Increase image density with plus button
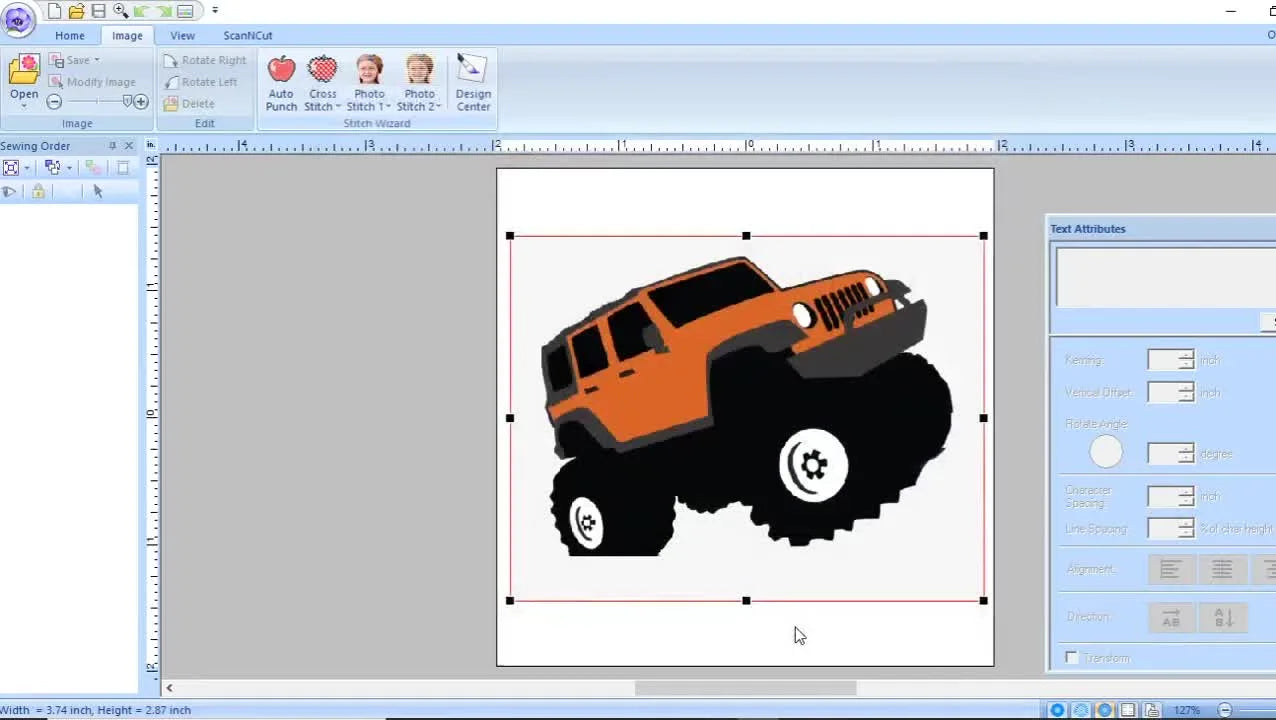This screenshot has width=1276, height=720. tap(141, 102)
